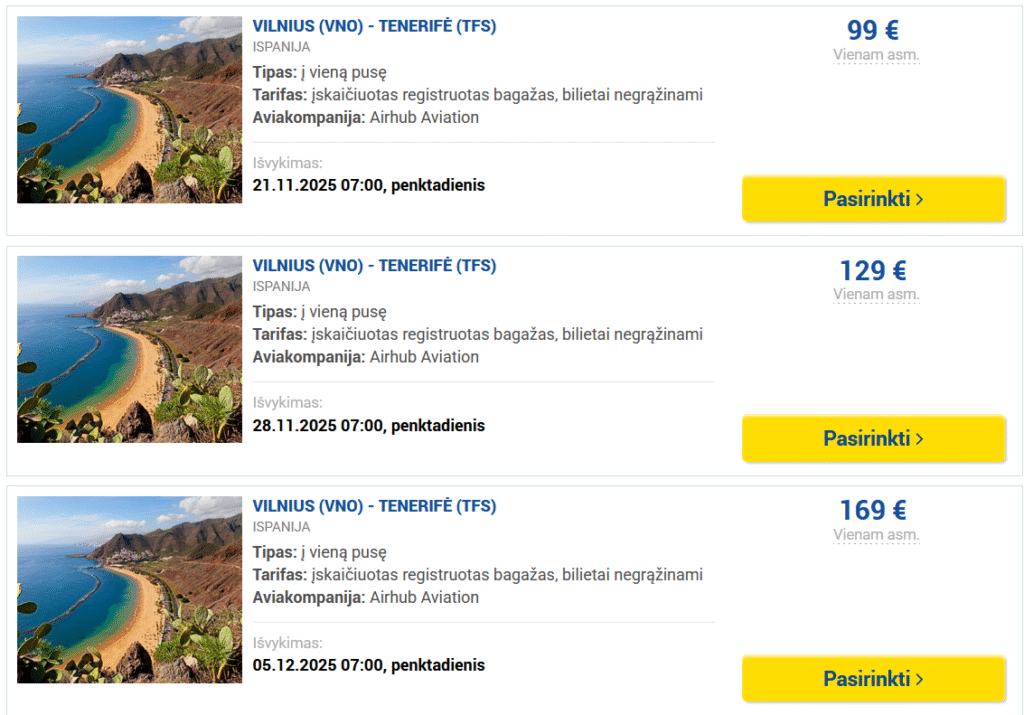Click Airhub Aviation in the third offer
This screenshot has height=715, width=1024.
tap(424, 597)
